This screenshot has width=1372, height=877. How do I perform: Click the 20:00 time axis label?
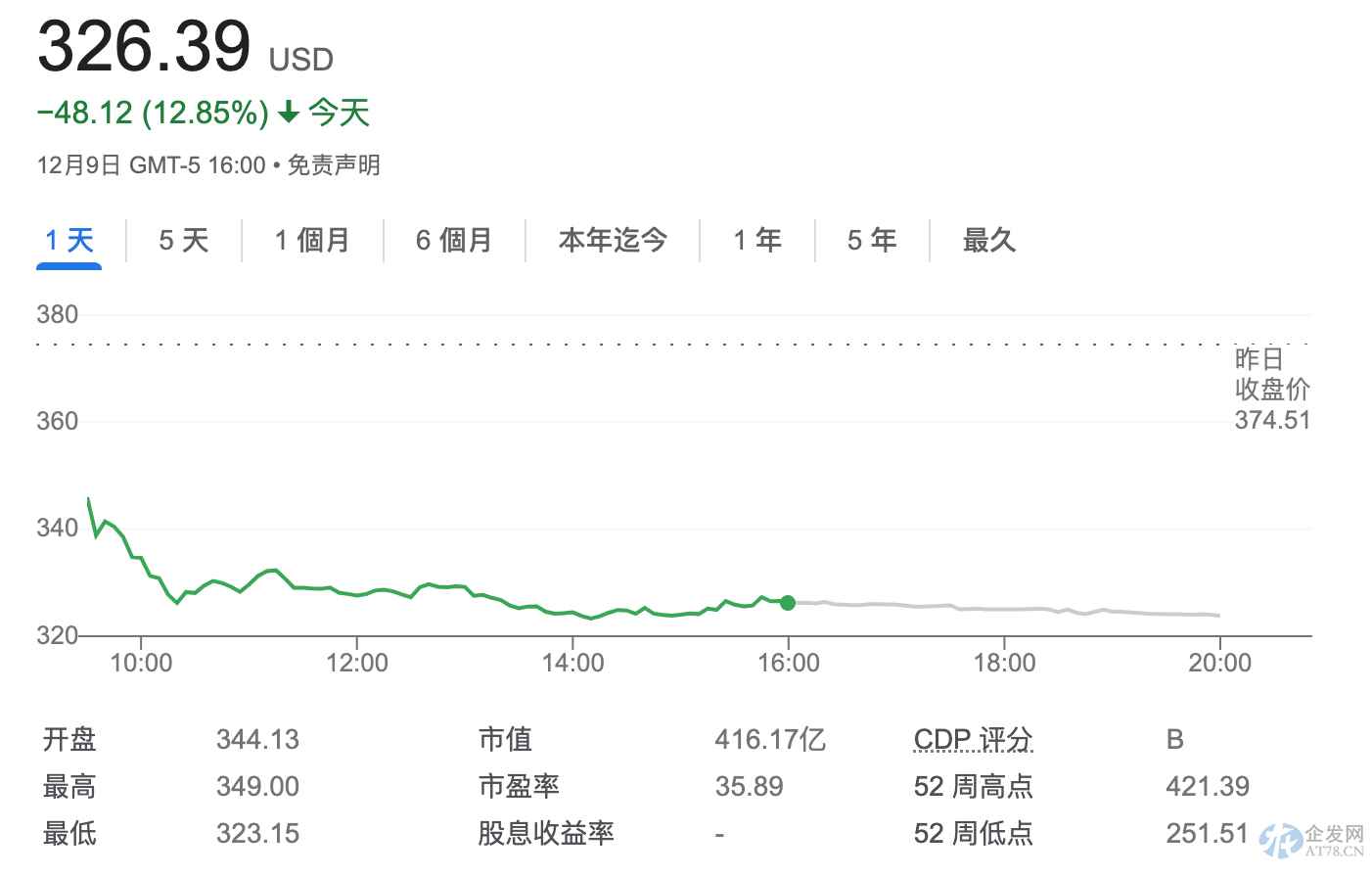click(1219, 664)
